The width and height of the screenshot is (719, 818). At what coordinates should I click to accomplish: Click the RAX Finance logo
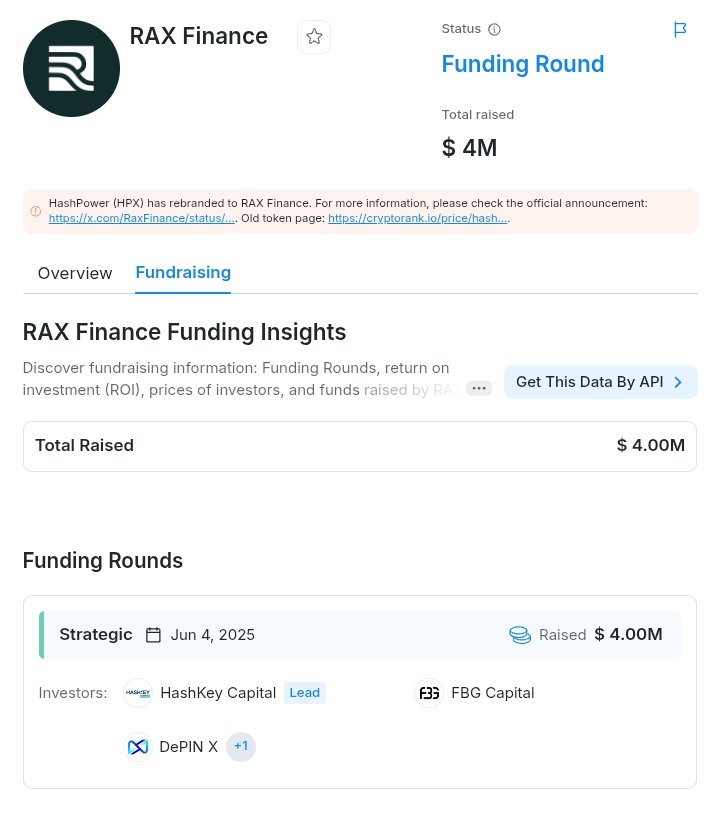(x=71, y=68)
